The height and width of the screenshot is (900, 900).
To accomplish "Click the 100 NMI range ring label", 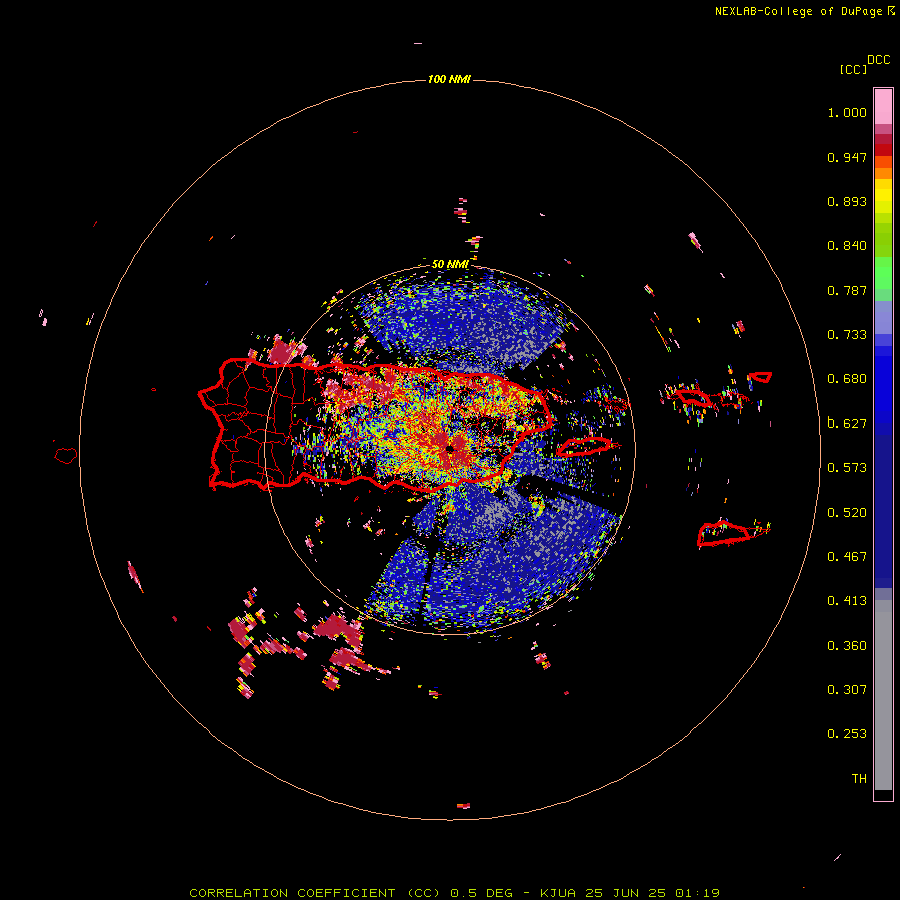I will click(x=449, y=79).
